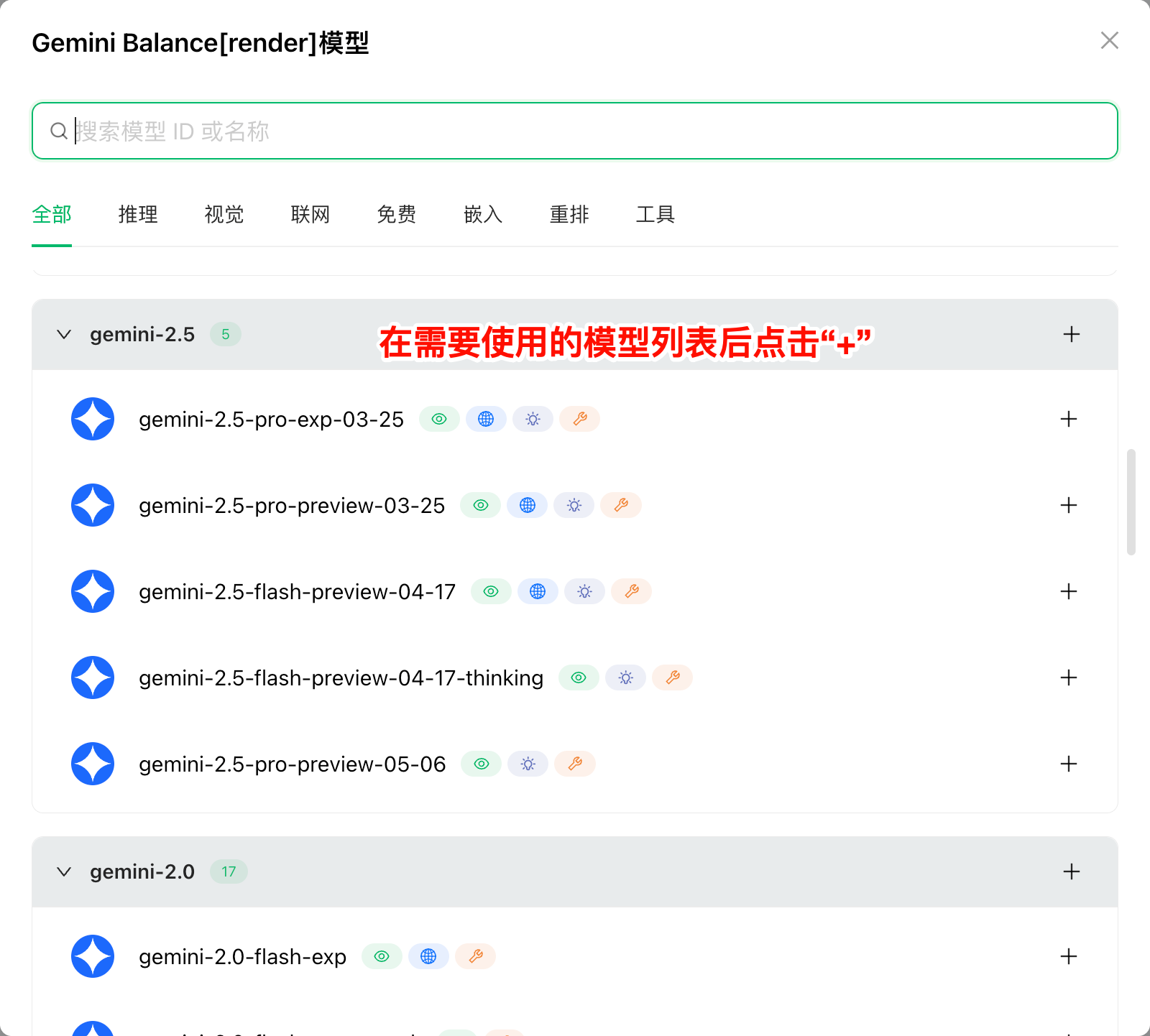Click Gemini logo of gemini-2.5-pro-preview-05-06
Screen dimensions: 1150x1036
tap(93, 764)
